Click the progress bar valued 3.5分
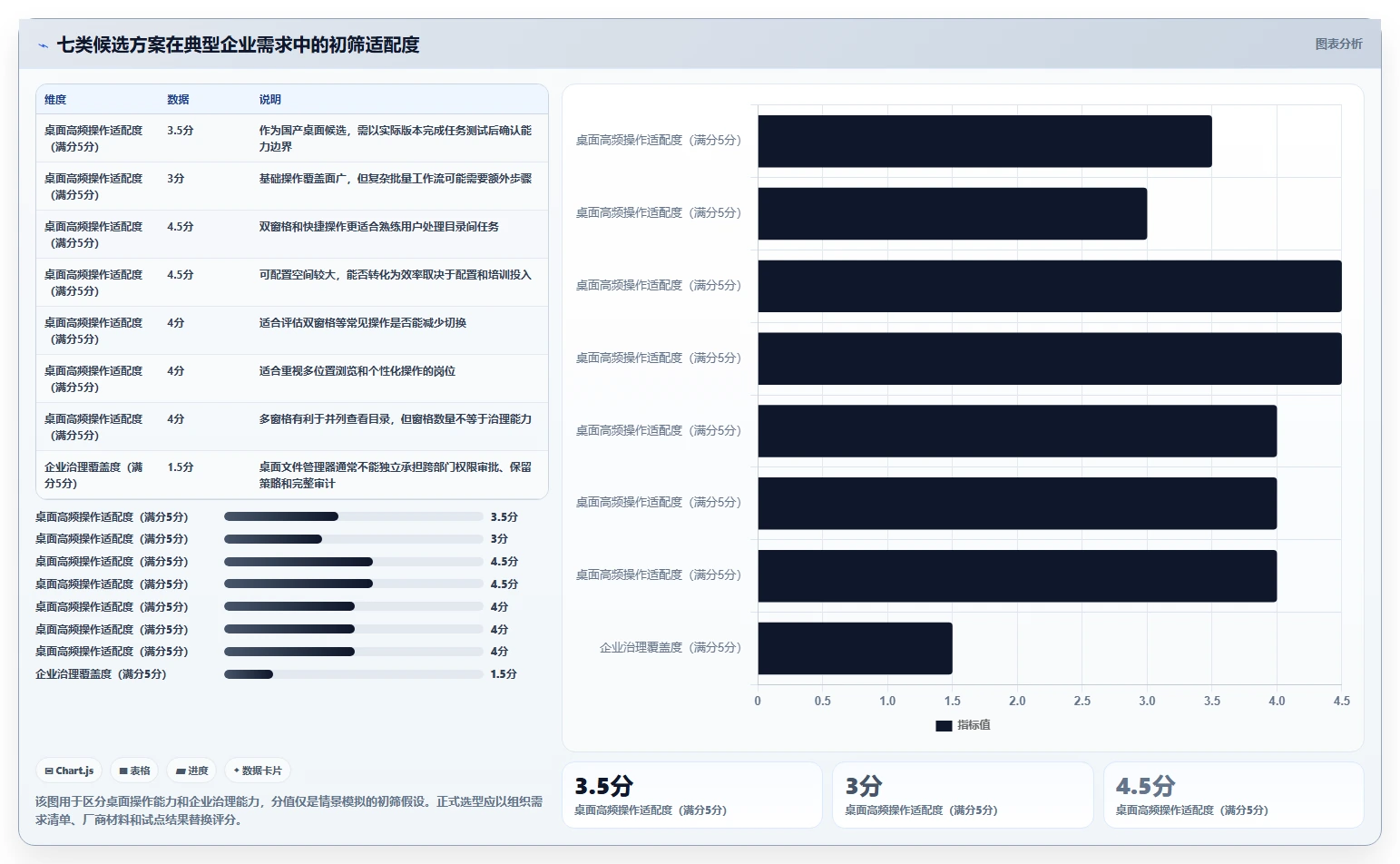 (354, 516)
